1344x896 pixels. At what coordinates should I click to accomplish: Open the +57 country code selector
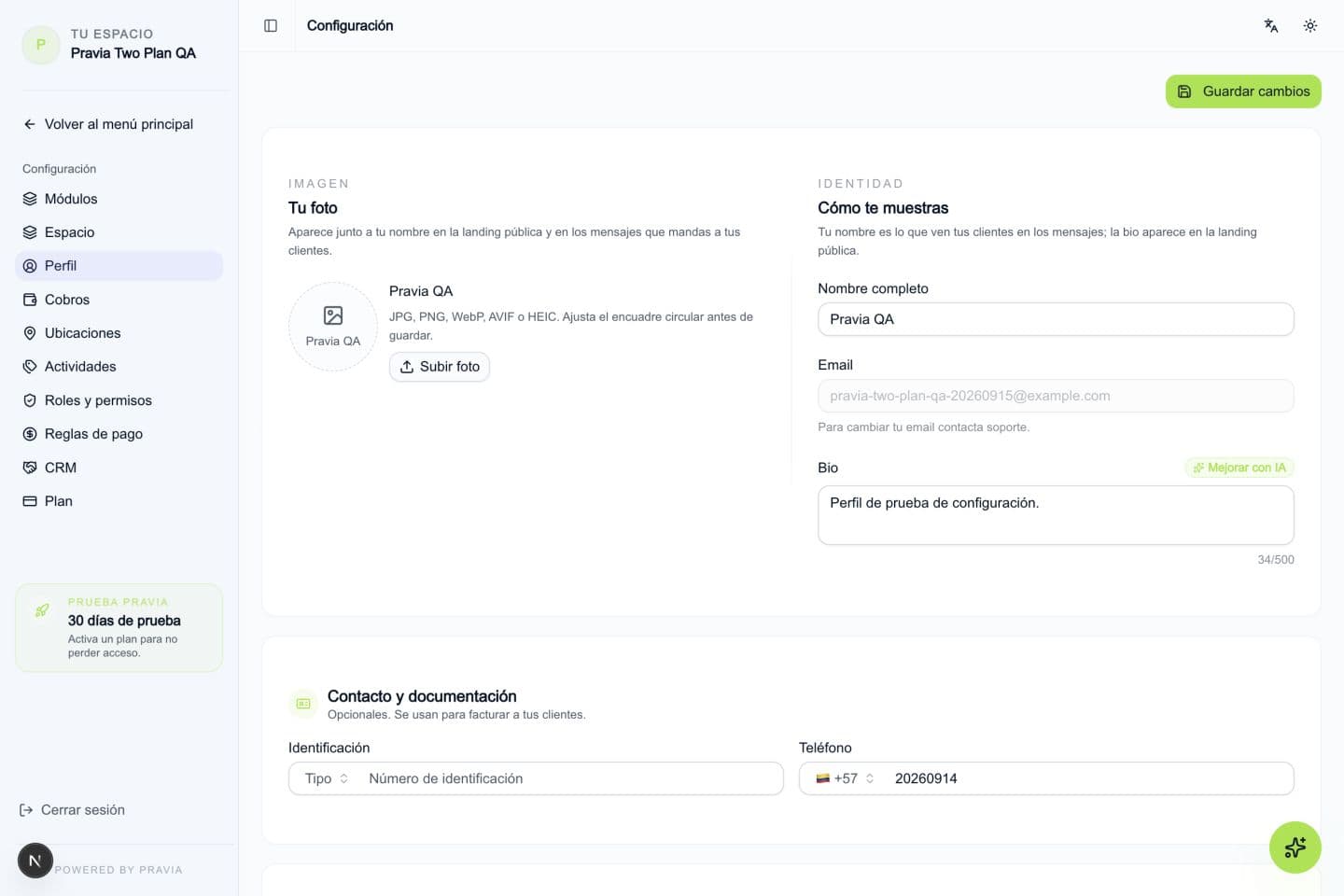[x=845, y=778]
